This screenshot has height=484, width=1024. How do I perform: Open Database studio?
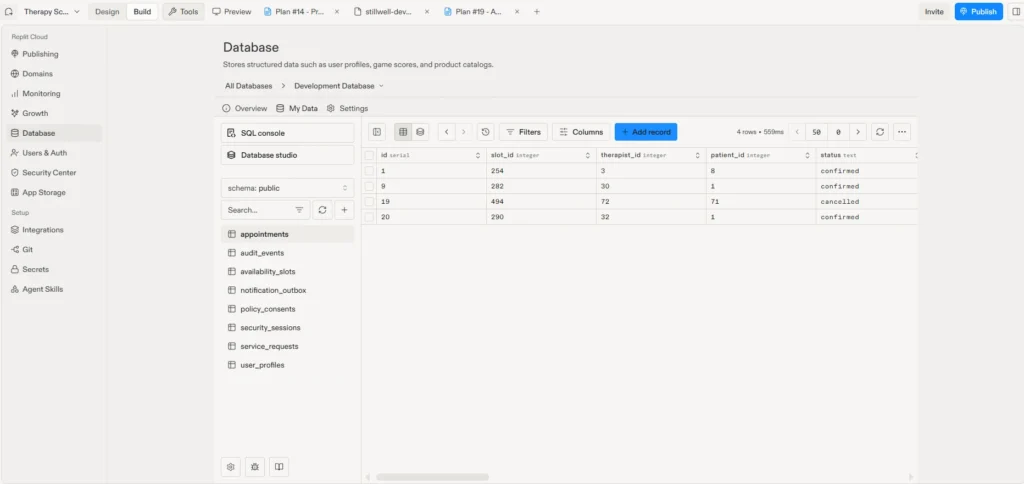pyautogui.click(x=287, y=155)
